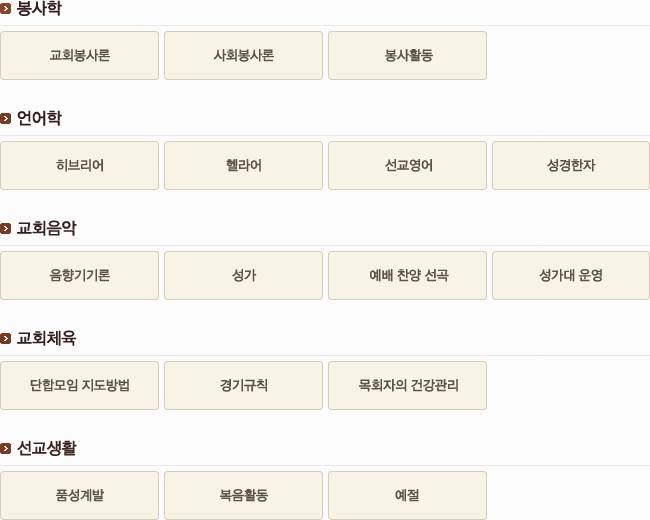Select the 사회봉사론 button
This screenshot has height=520, width=650.
[x=243, y=56]
